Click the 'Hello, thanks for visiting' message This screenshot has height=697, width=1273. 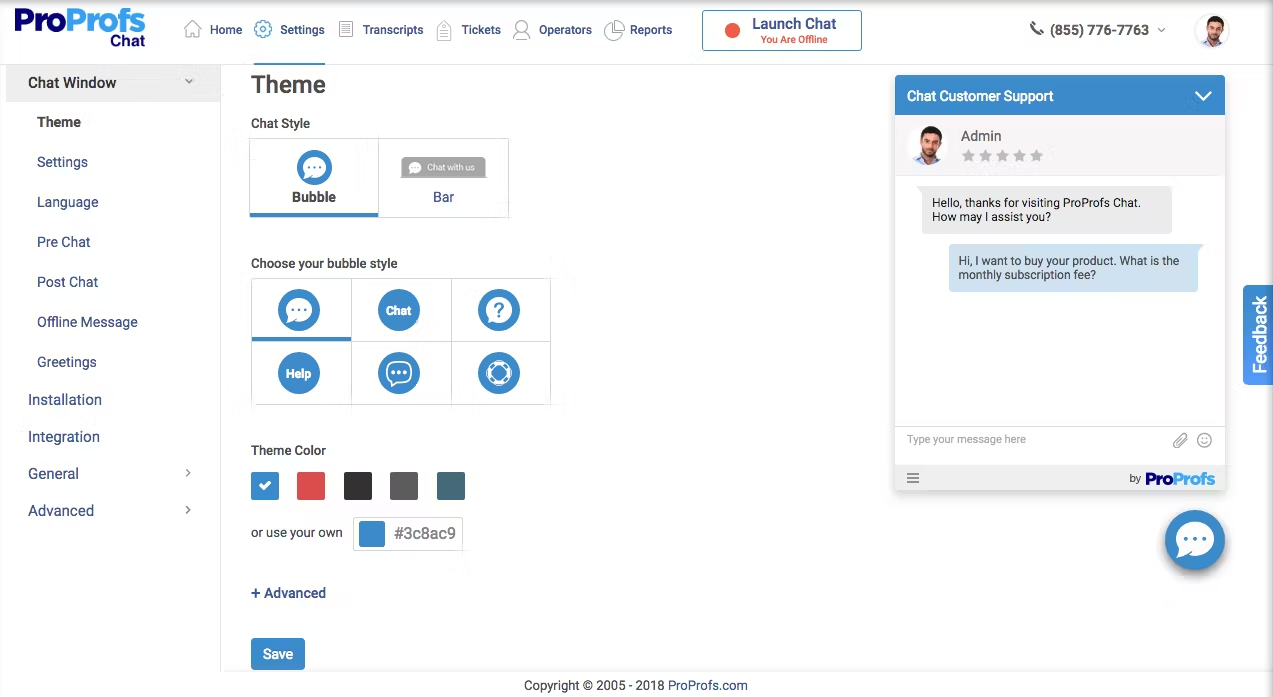pyautogui.click(x=1046, y=210)
